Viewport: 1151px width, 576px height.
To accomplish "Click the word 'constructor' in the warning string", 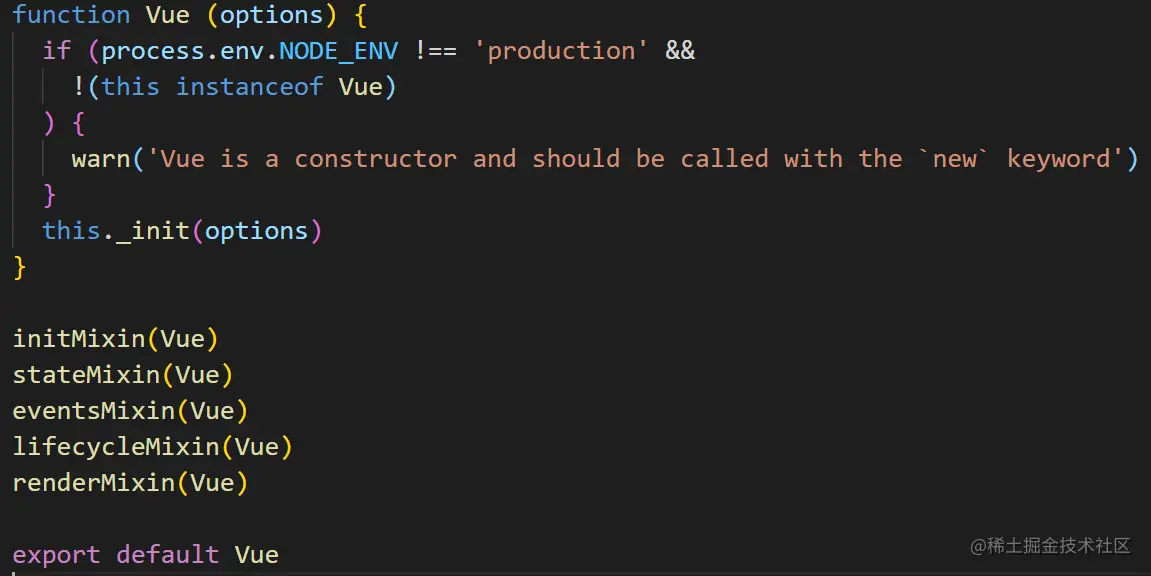I will pyautogui.click(x=375, y=159).
